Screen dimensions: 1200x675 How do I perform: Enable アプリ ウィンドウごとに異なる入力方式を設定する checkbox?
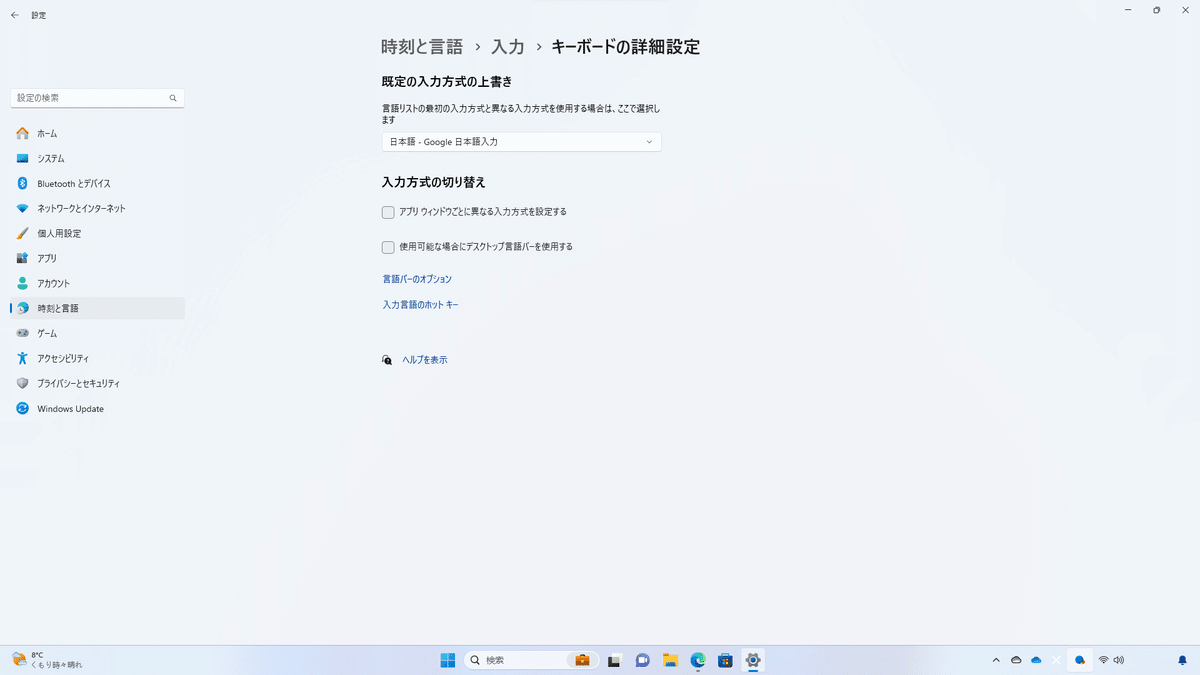(x=388, y=212)
